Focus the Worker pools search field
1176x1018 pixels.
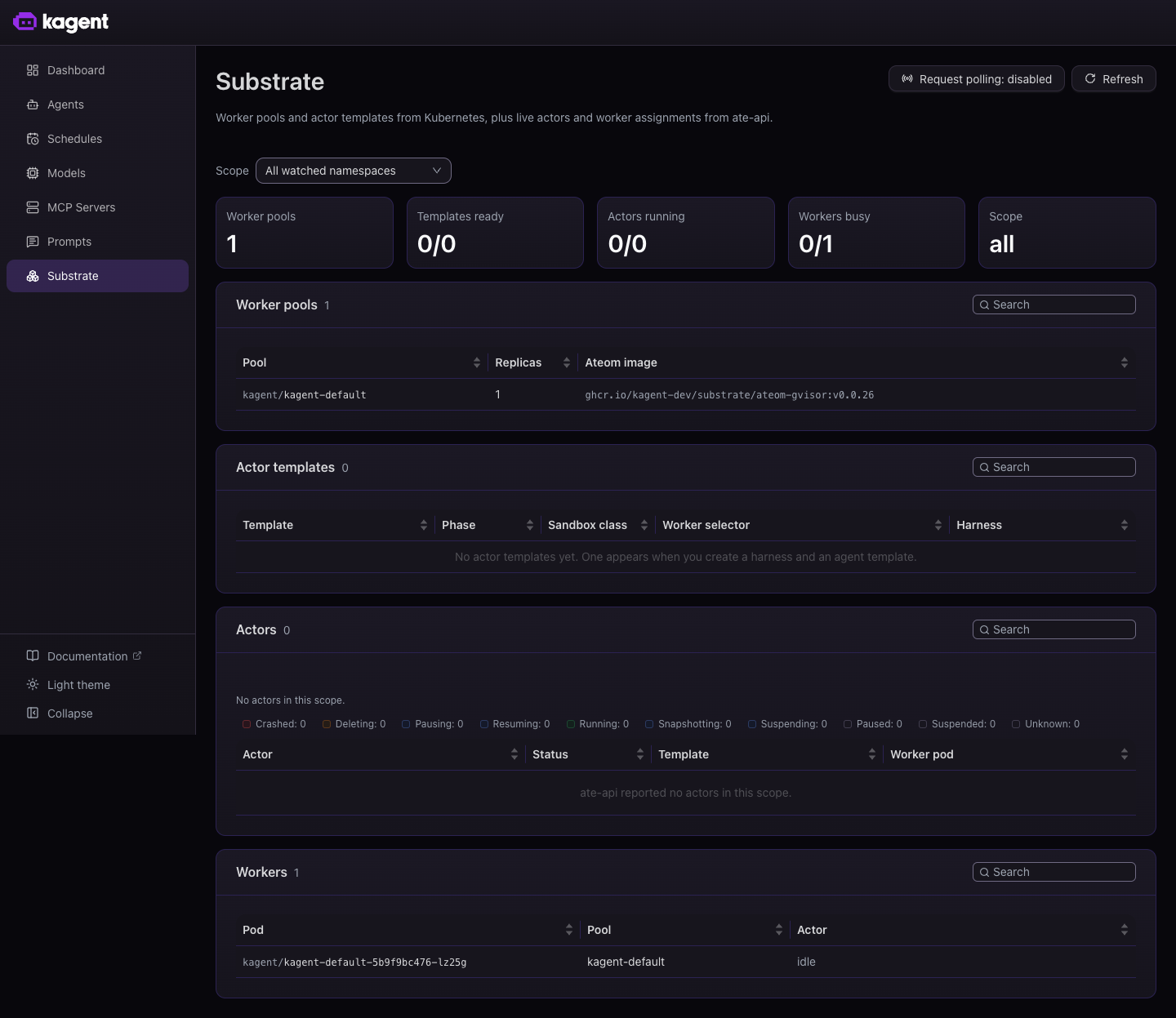pyautogui.click(x=1054, y=305)
